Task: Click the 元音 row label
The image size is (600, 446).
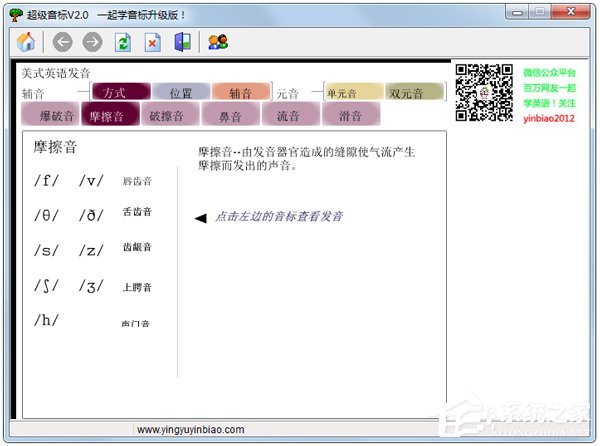Action: pos(287,94)
